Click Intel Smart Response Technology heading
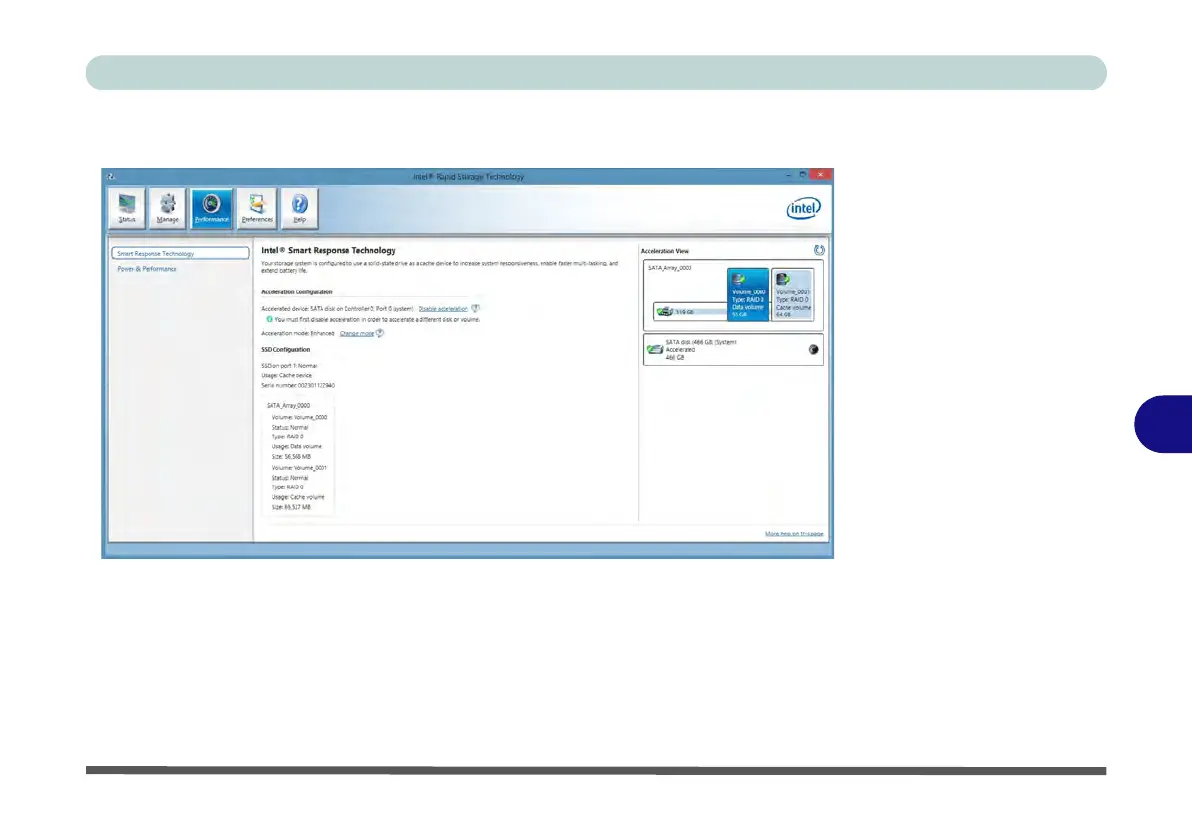Viewport: 1192px width, 838px height. (x=328, y=250)
